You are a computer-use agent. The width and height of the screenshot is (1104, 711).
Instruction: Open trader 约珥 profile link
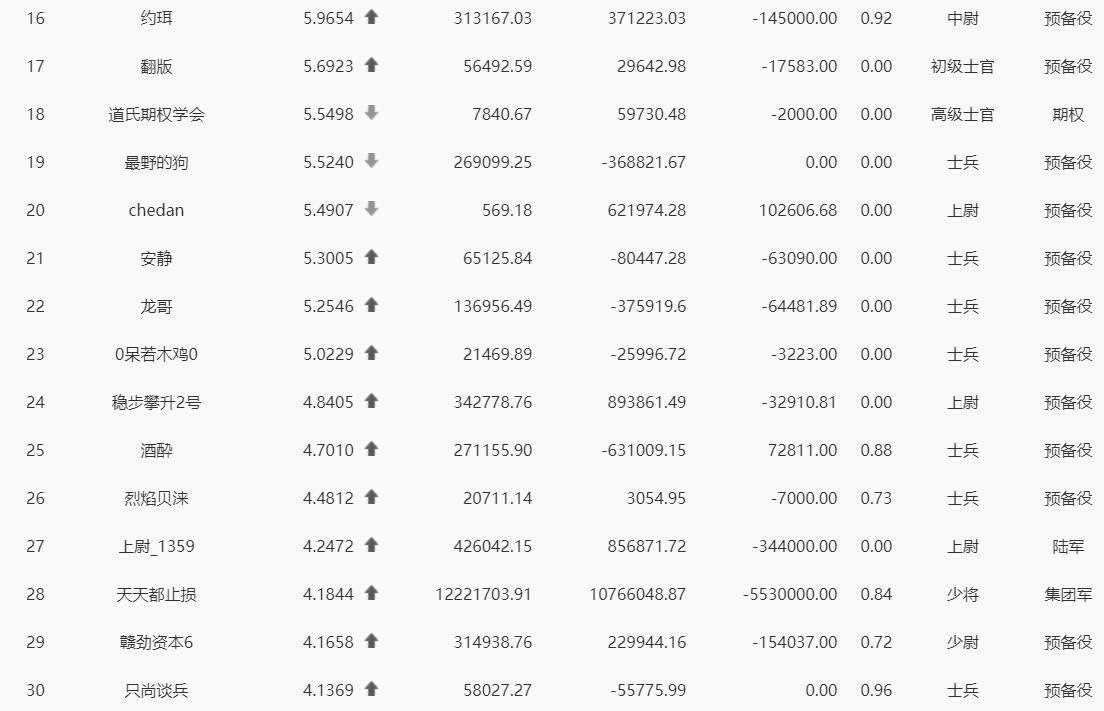[x=156, y=18]
